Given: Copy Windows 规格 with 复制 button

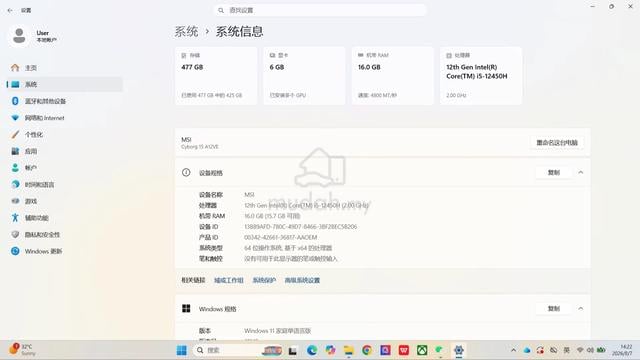Looking at the screenshot, I should point(553,309).
